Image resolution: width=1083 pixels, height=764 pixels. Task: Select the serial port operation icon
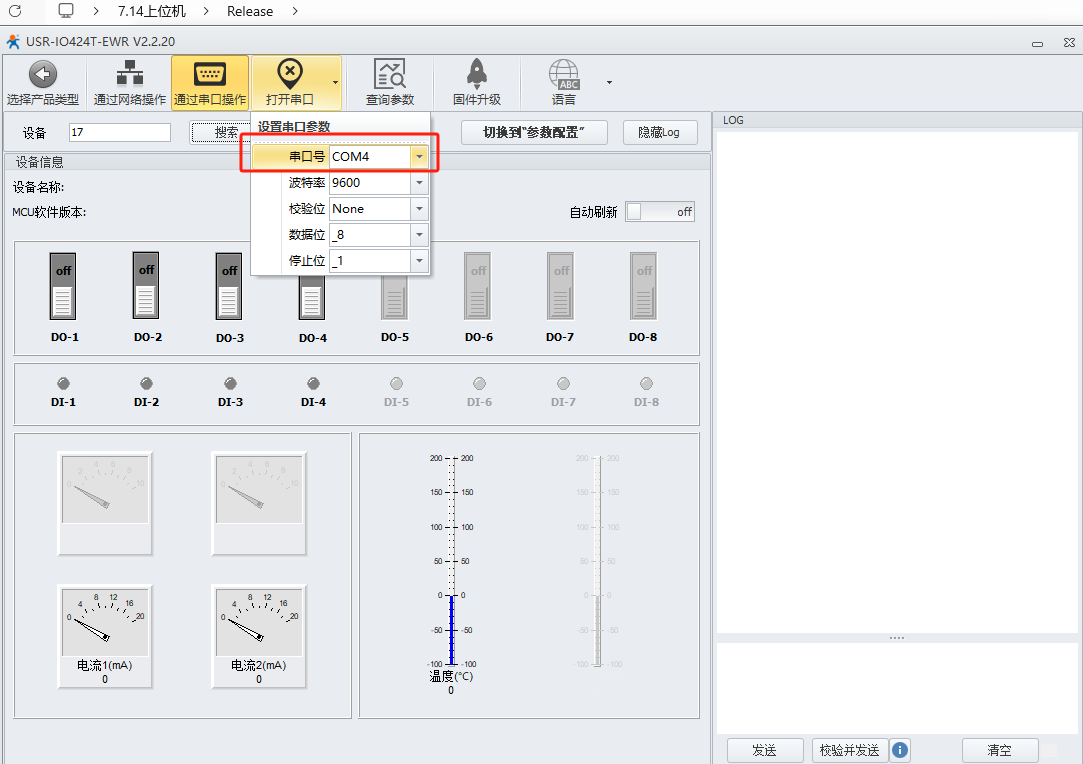209,75
